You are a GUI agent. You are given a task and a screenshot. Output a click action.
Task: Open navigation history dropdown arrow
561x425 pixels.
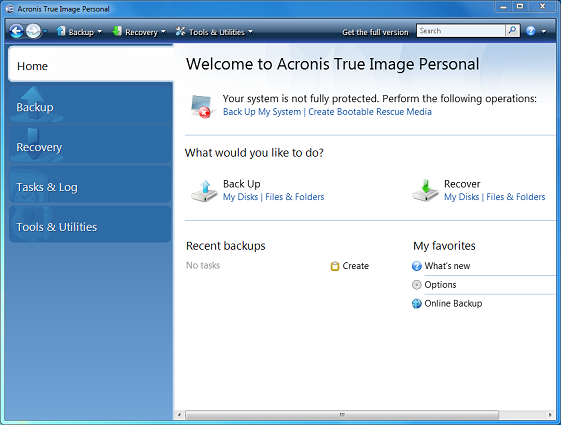(x=45, y=32)
